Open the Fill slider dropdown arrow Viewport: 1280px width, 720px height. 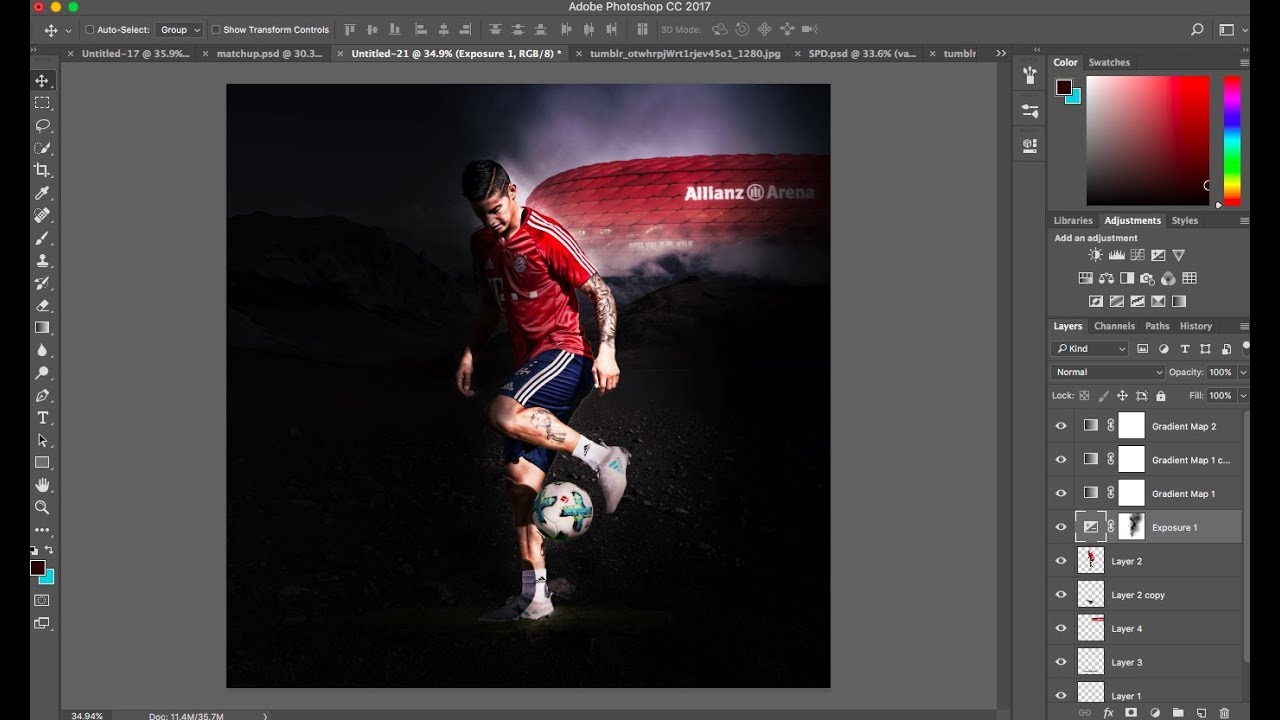point(1243,396)
